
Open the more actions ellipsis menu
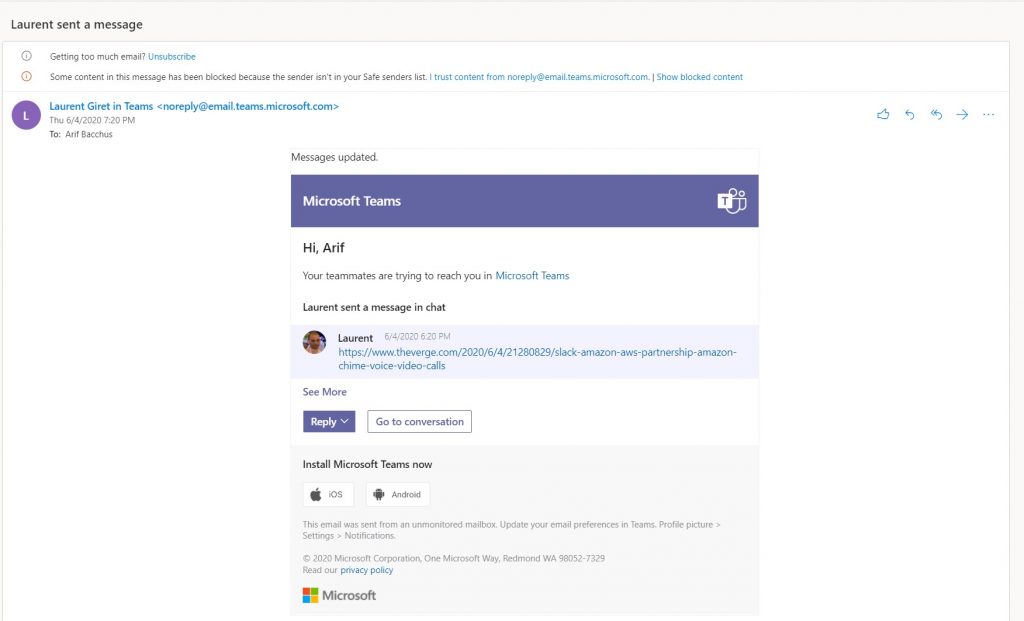coord(989,114)
